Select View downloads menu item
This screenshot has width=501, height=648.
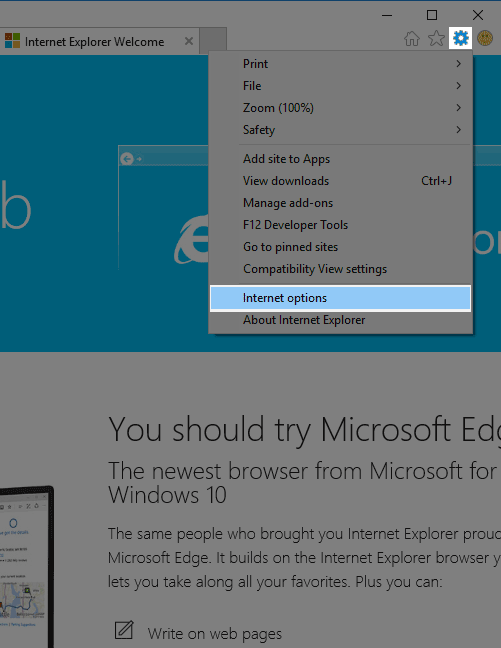point(341,181)
